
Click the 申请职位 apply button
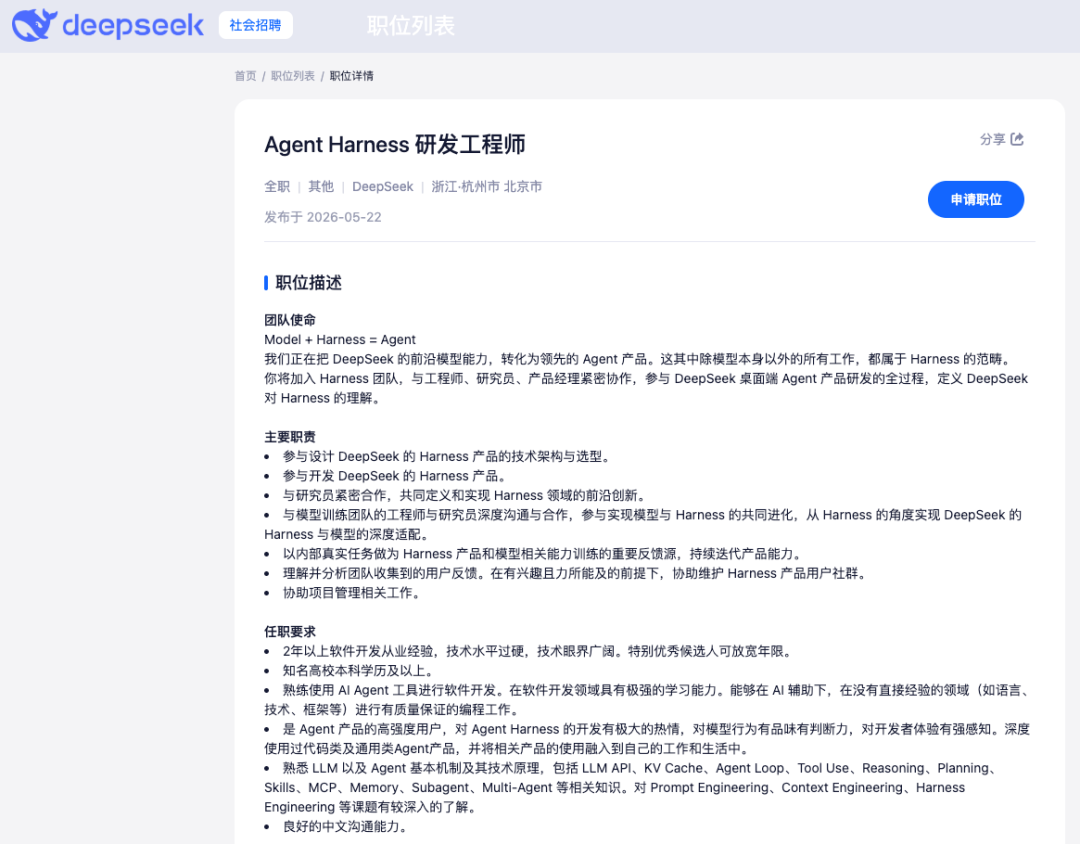(975, 200)
